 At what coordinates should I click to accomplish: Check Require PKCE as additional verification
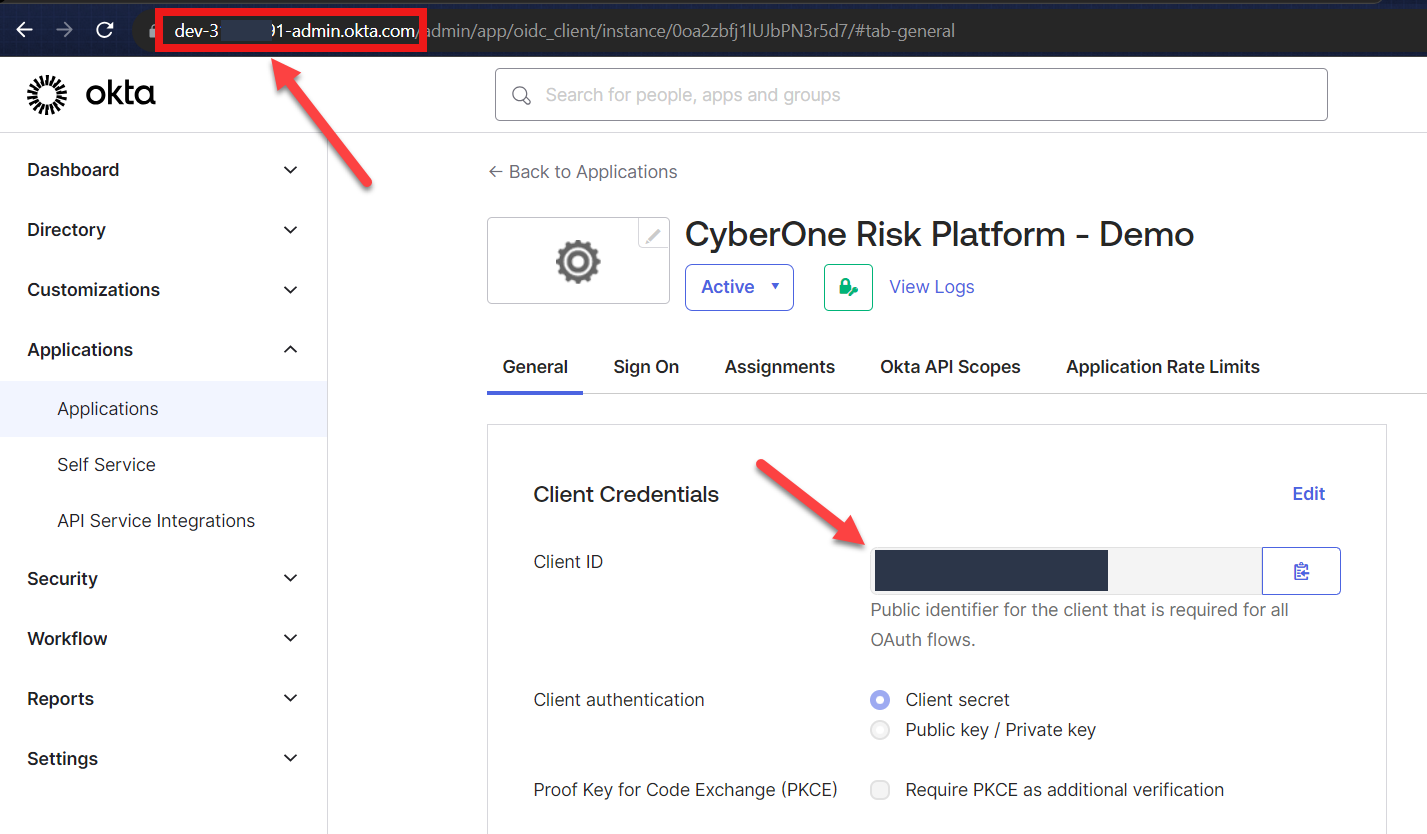(880, 790)
